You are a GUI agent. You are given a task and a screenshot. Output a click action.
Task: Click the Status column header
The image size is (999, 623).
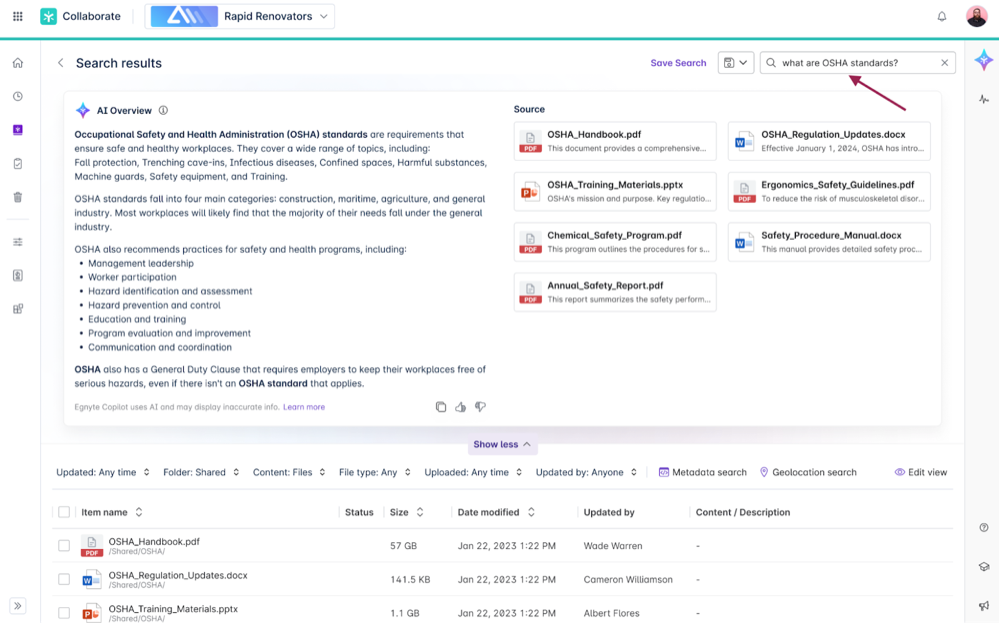tap(359, 512)
